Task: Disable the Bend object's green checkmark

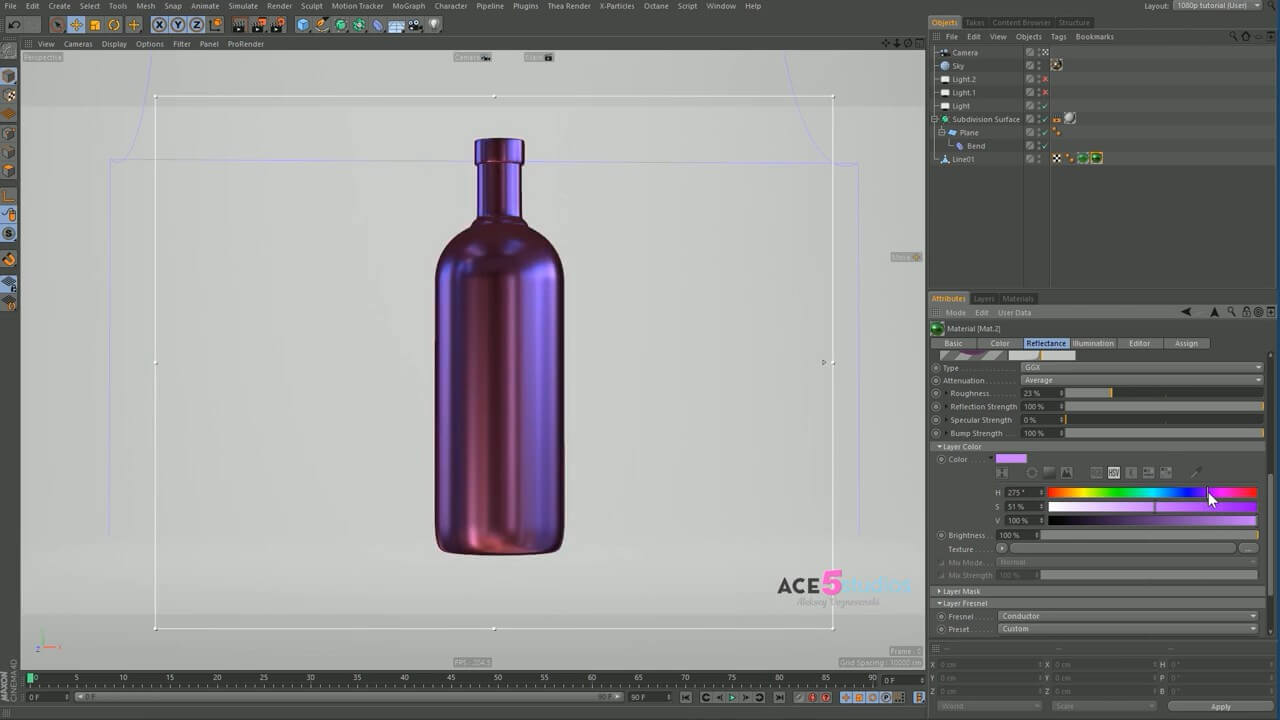Action: [1045, 146]
